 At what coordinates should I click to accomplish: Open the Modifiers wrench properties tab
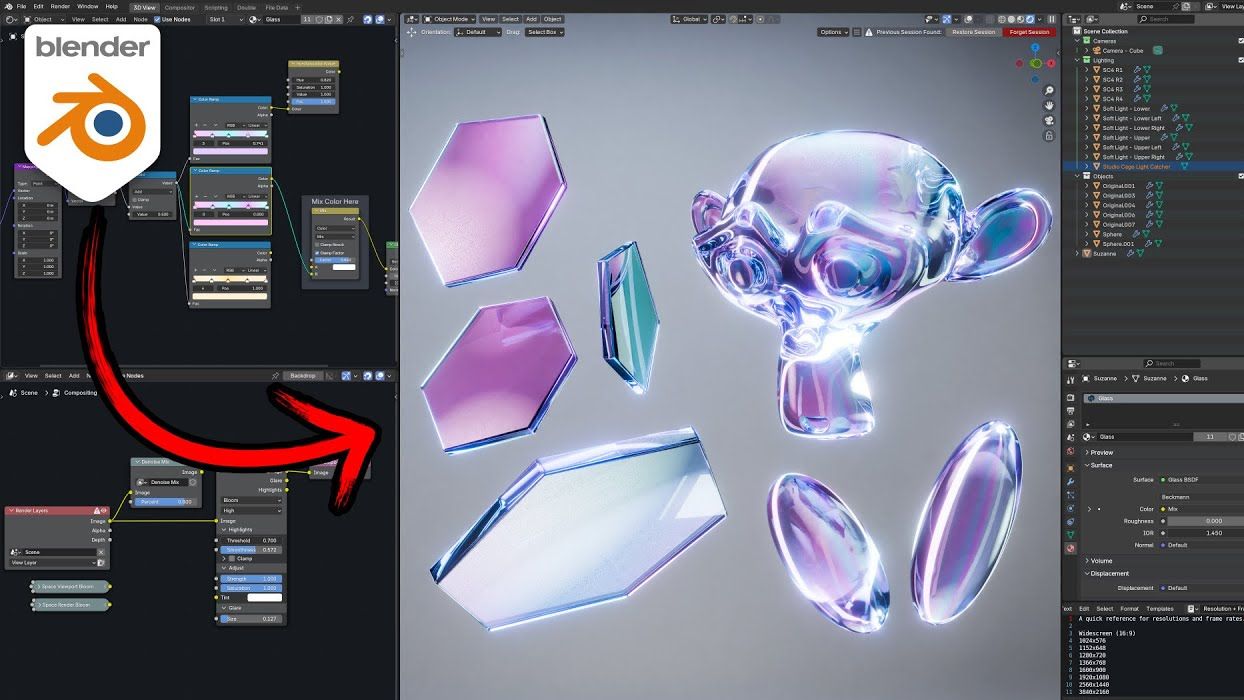(x=1071, y=482)
